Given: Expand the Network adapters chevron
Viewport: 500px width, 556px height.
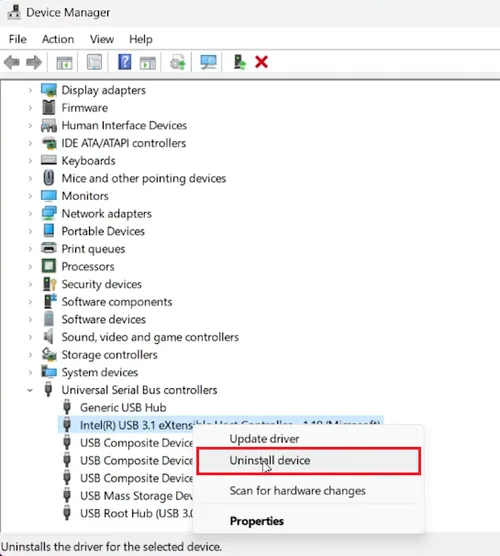Looking at the screenshot, I should tap(30, 214).
